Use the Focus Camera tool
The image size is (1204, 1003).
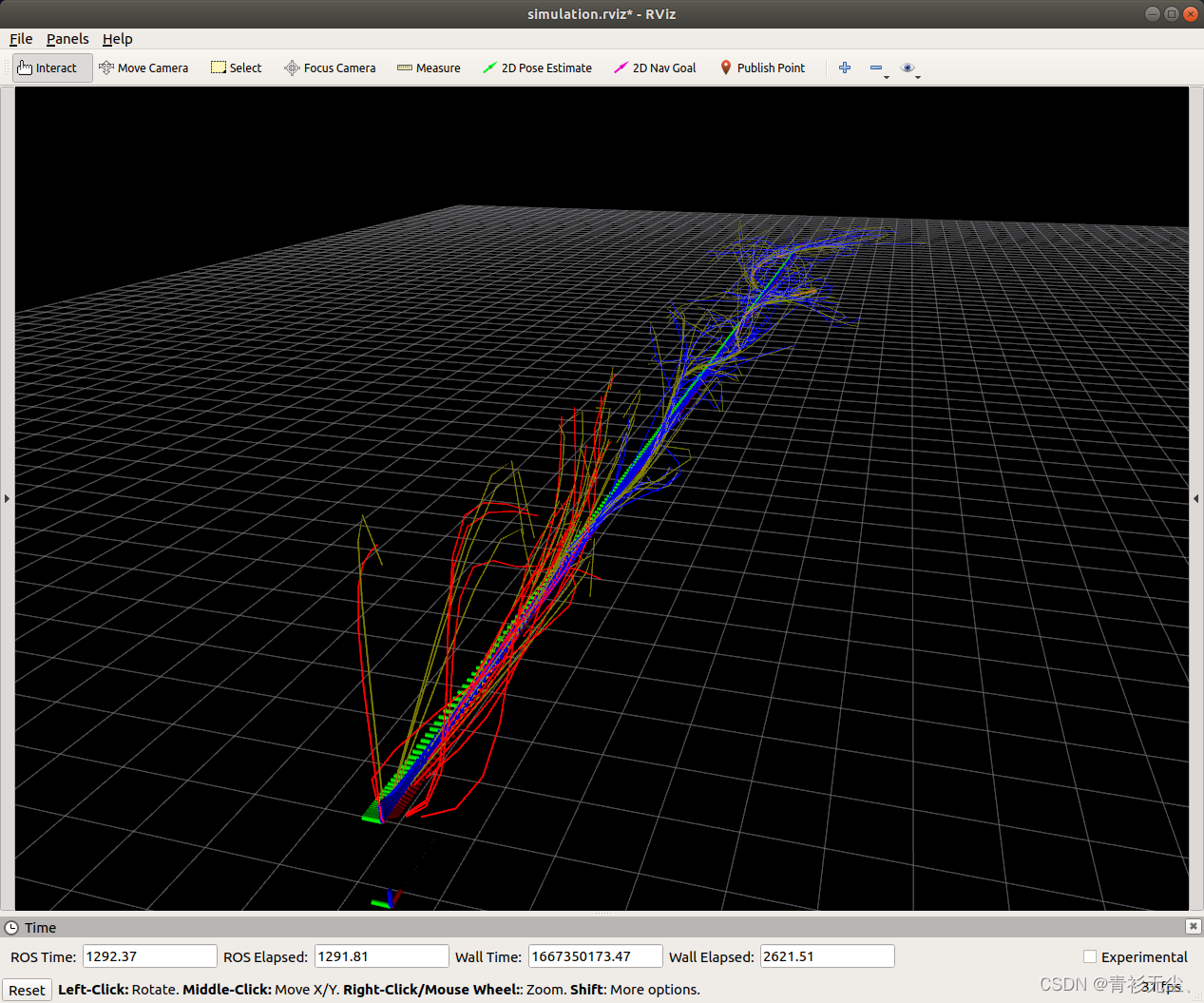tap(330, 68)
